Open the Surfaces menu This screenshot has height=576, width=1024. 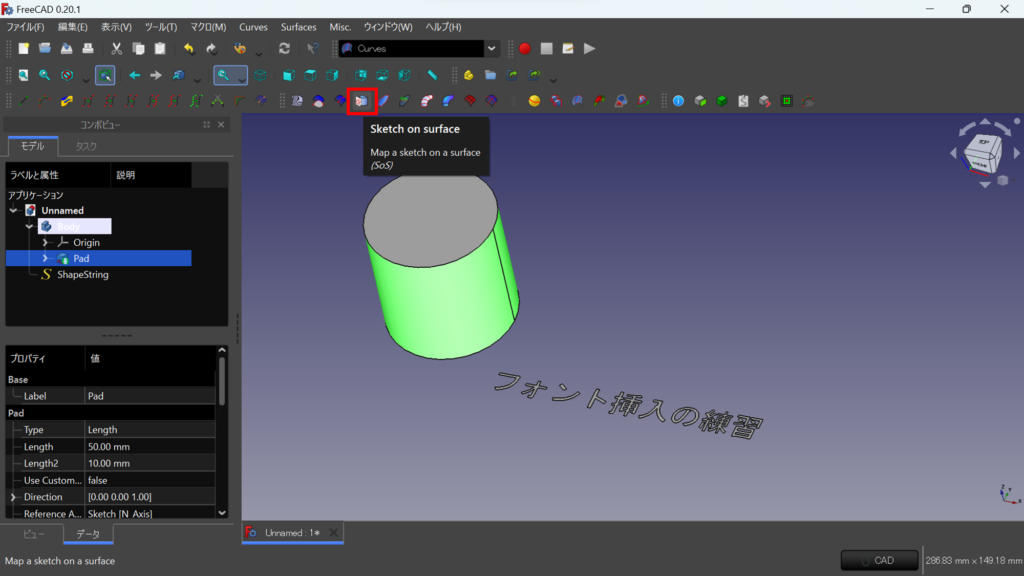click(298, 27)
